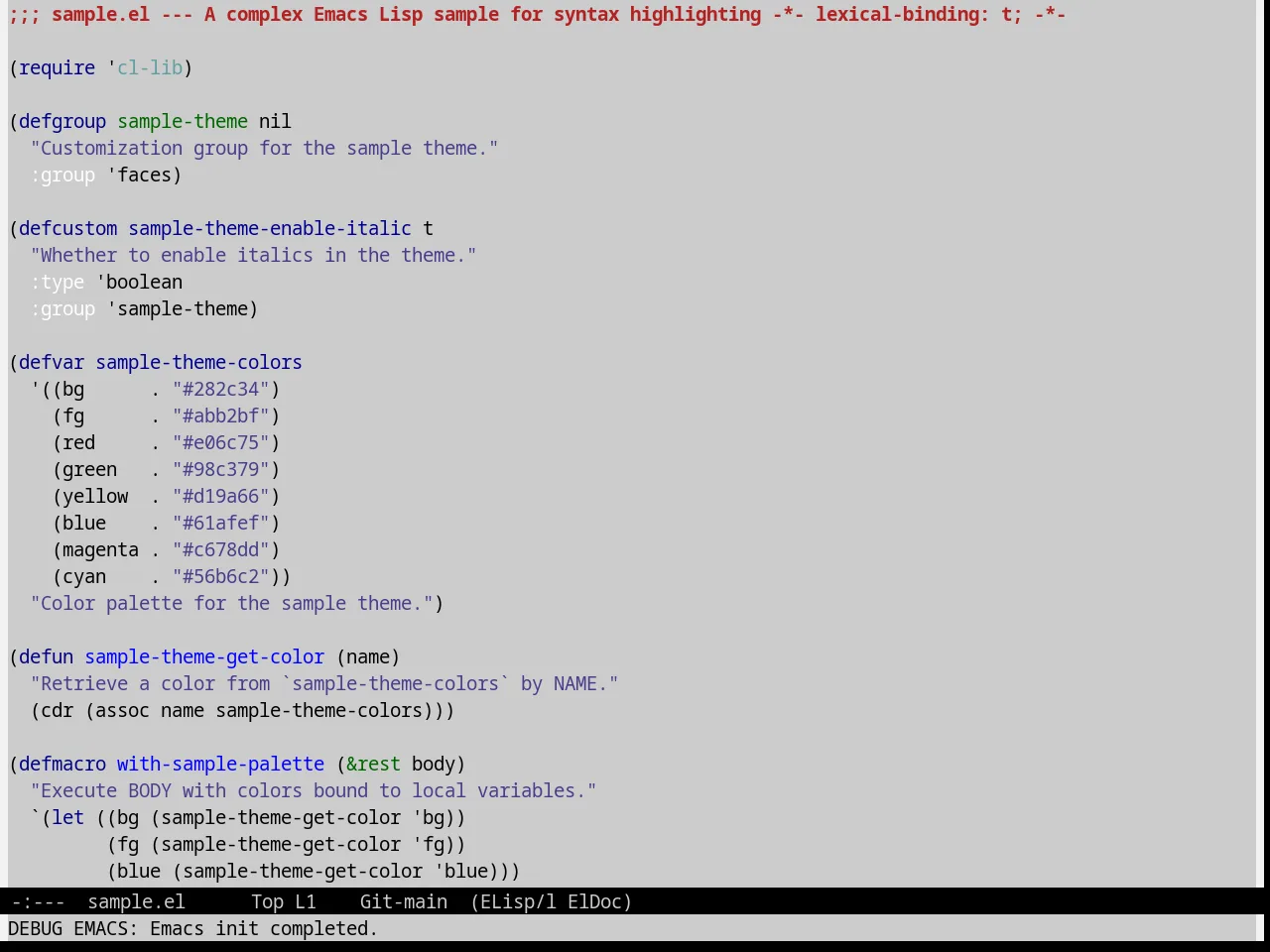Click the "#282c34" color string
The height and width of the screenshot is (952, 1270).
click(220, 389)
